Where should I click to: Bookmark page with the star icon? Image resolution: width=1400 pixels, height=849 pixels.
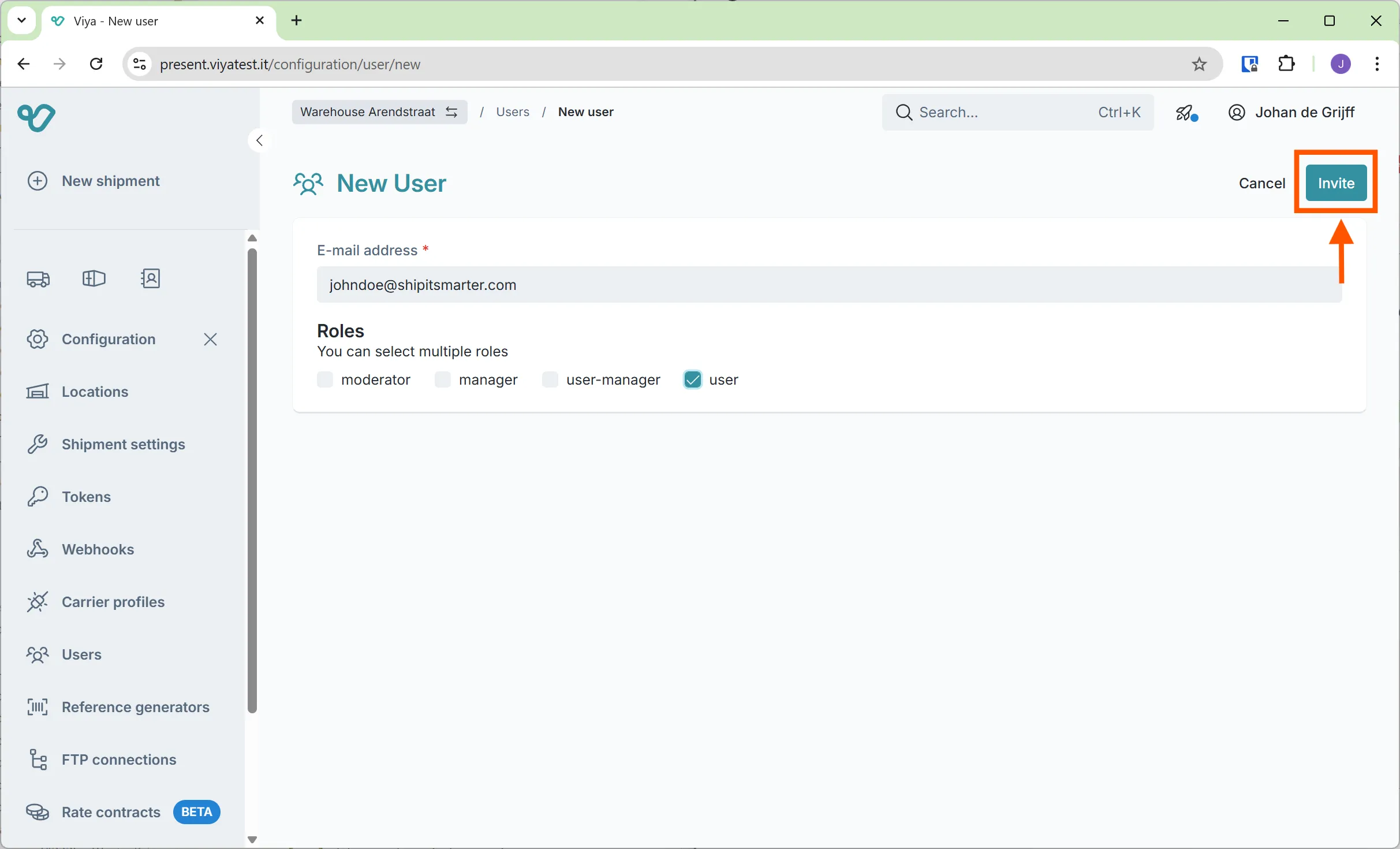(1199, 64)
